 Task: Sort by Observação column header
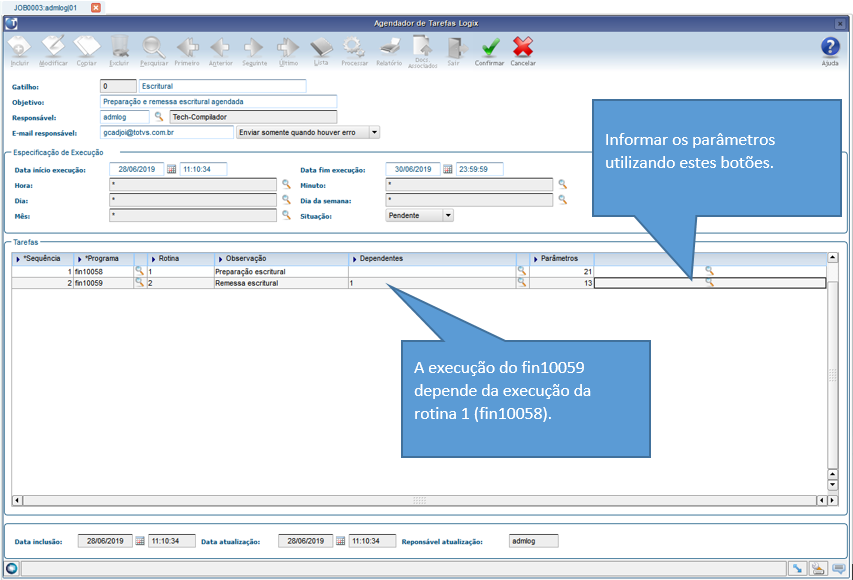click(x=281, y=258)
